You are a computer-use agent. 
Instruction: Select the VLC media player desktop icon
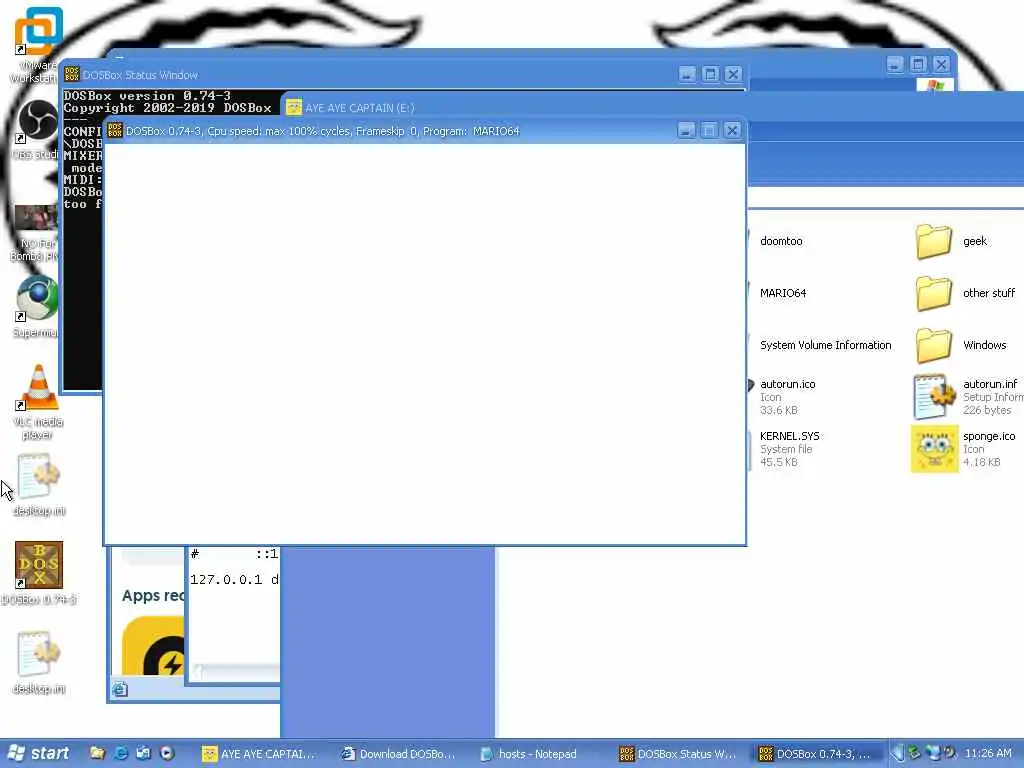pos(38,402)
